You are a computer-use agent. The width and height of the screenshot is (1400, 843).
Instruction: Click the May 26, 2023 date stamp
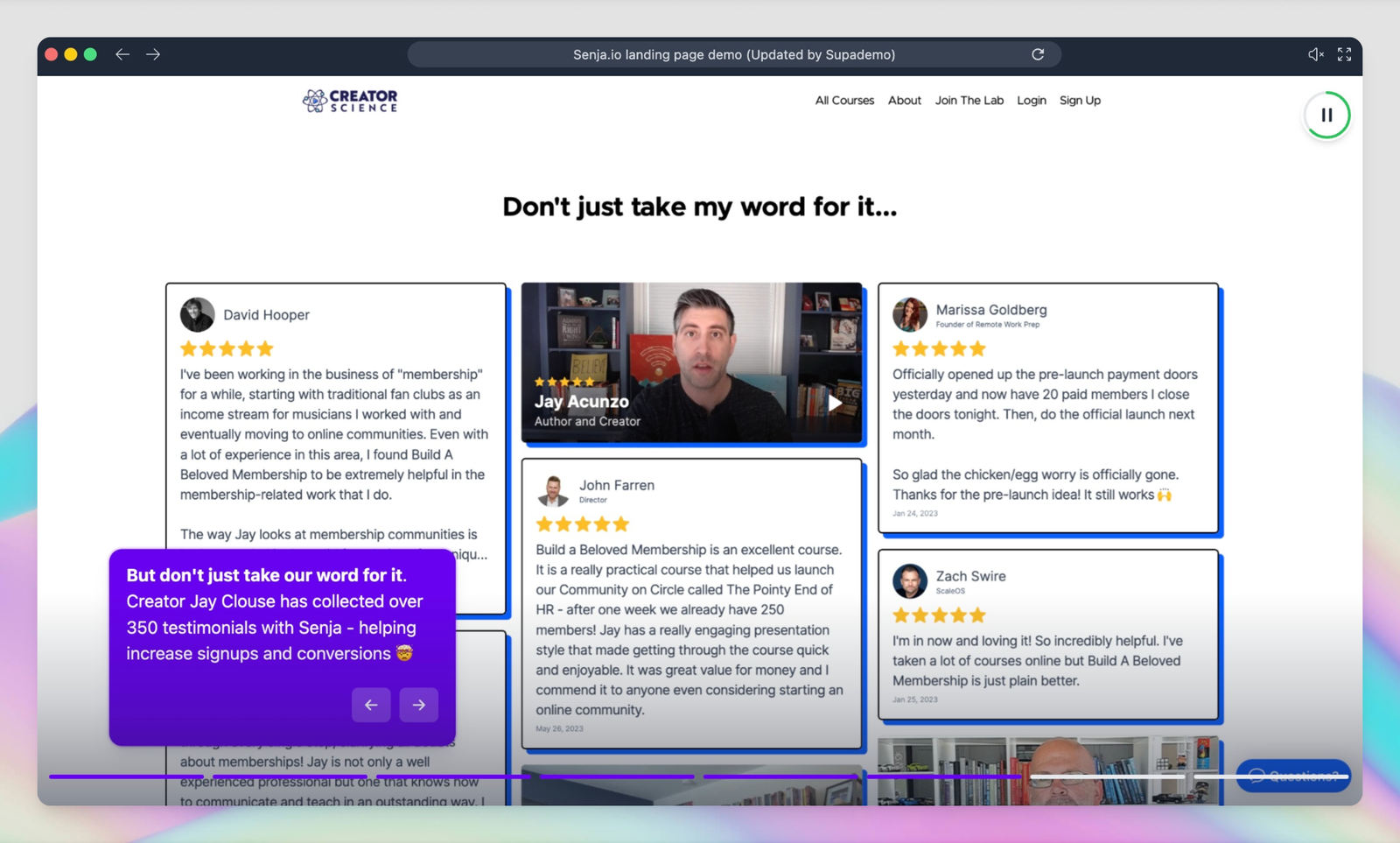tap(559, 728)
